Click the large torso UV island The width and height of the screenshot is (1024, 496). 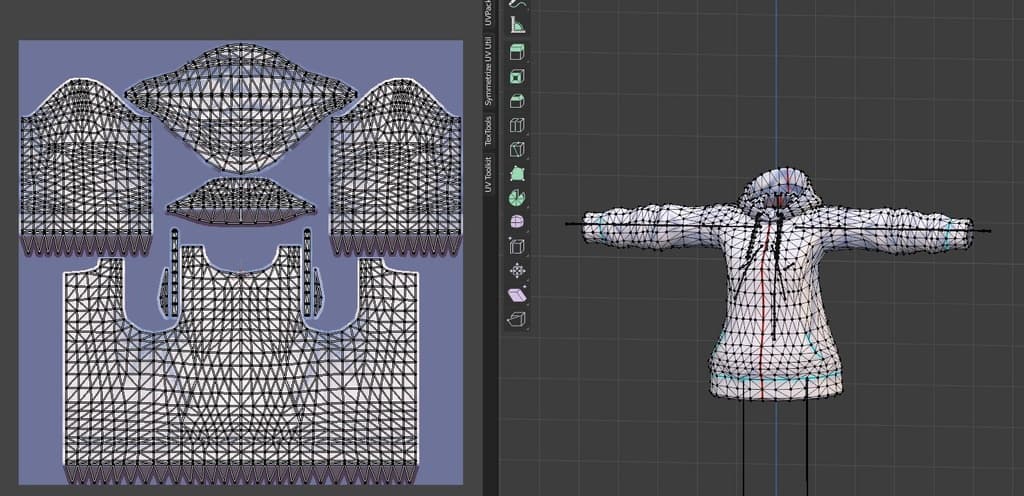[240, 380]
